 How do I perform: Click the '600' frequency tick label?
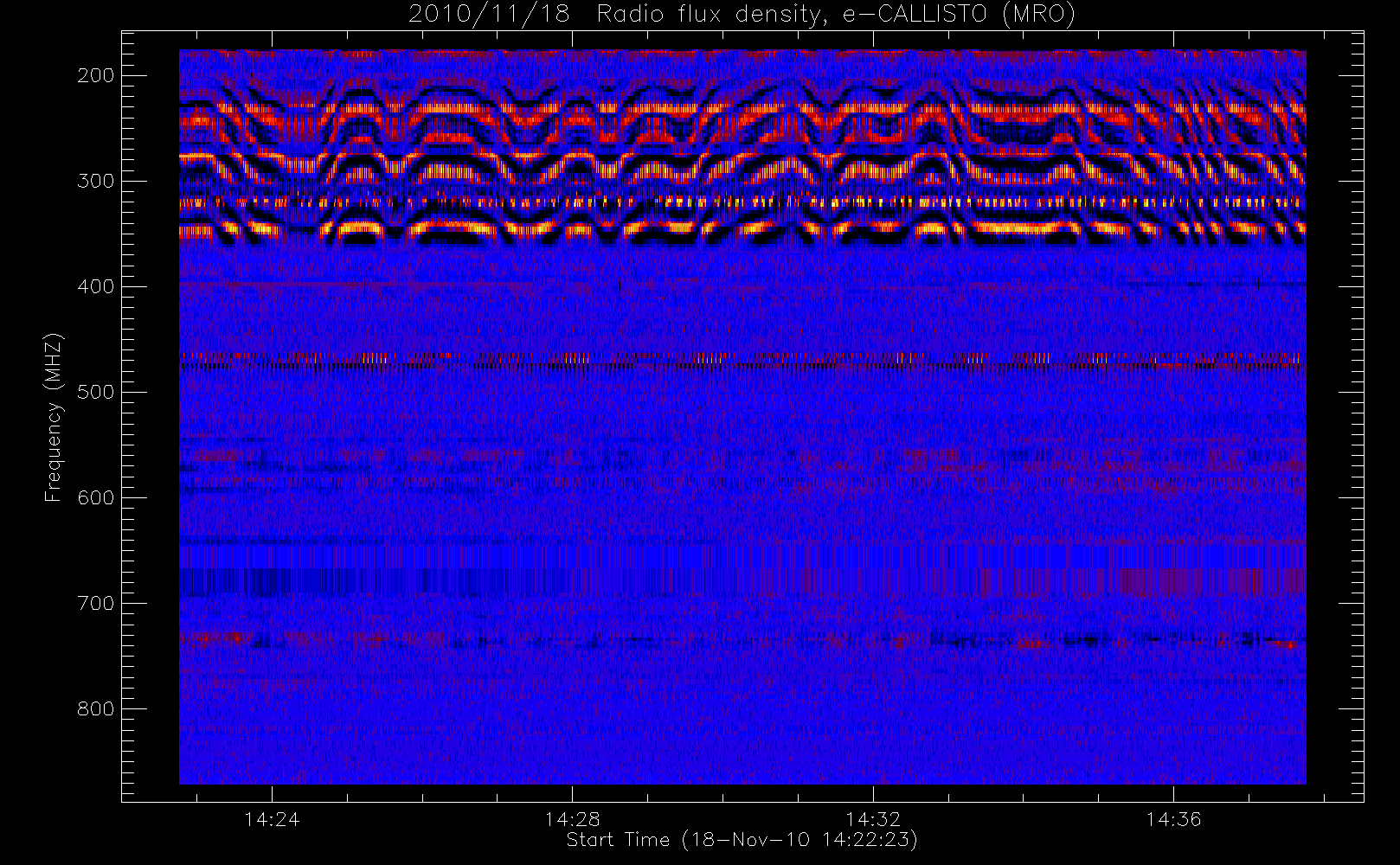click(96, 497)
